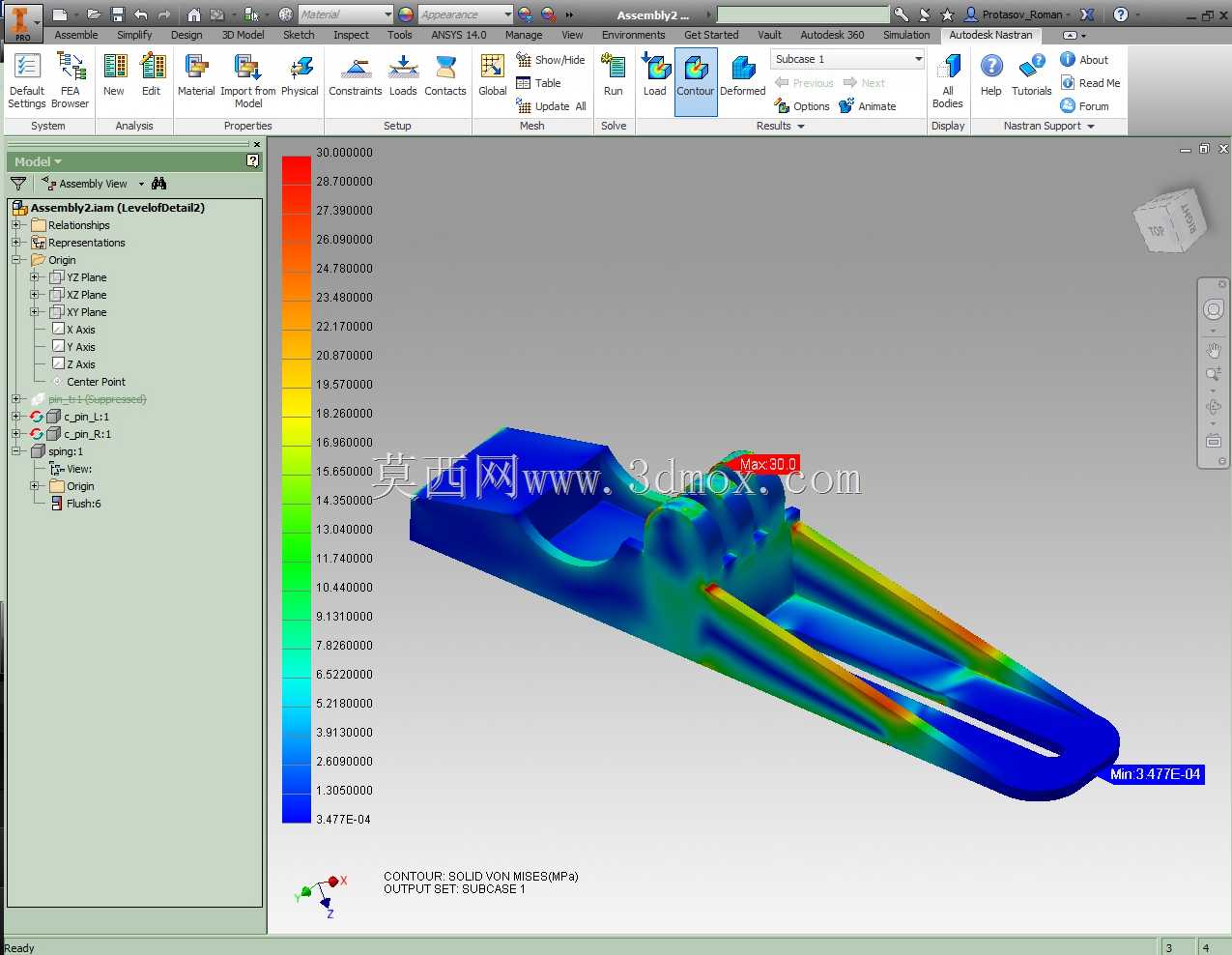The height and width of the screenshot is (955, 1232).
Task: Toggle the Contour results display
Action: click(x=696, y=81)
